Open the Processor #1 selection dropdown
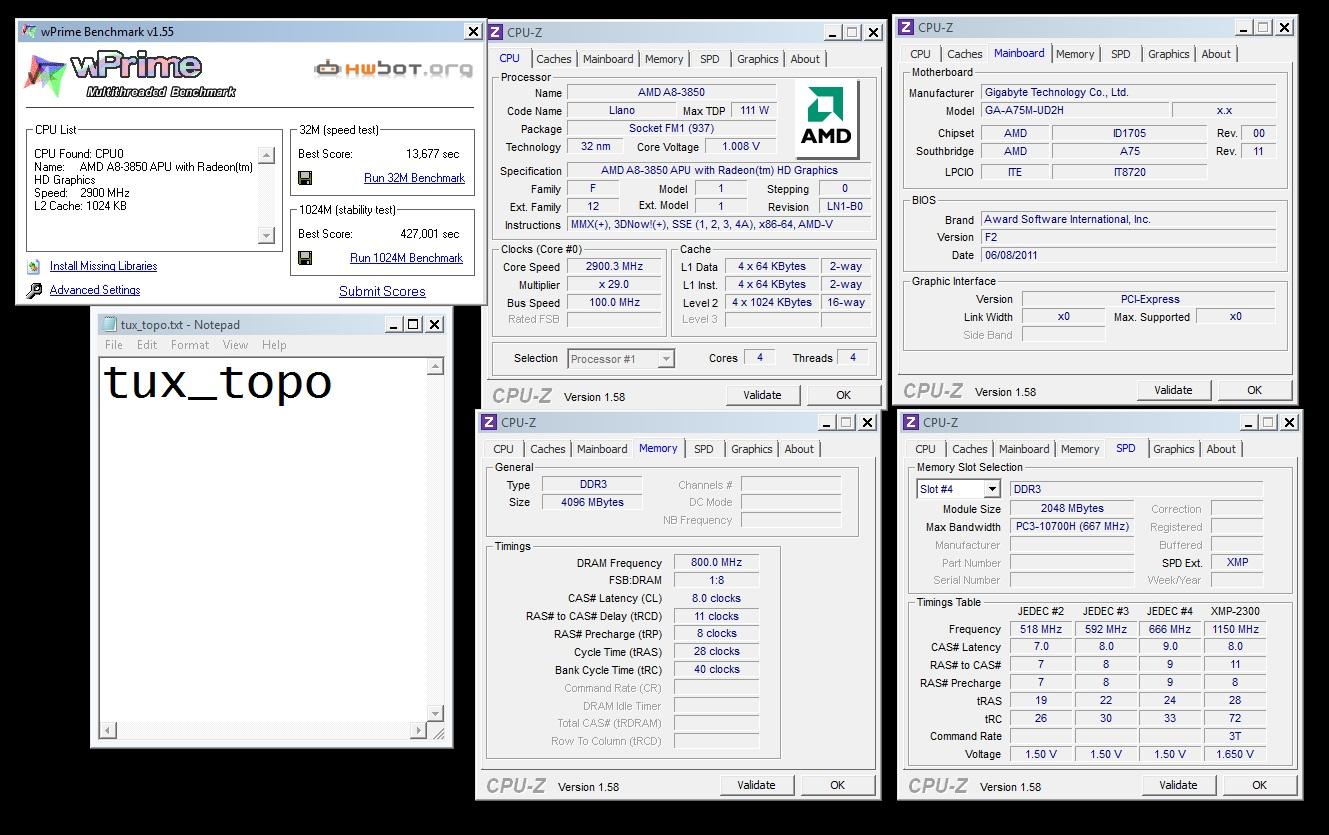This screenshot has width=1329, height=835. (x=666, y=358)
